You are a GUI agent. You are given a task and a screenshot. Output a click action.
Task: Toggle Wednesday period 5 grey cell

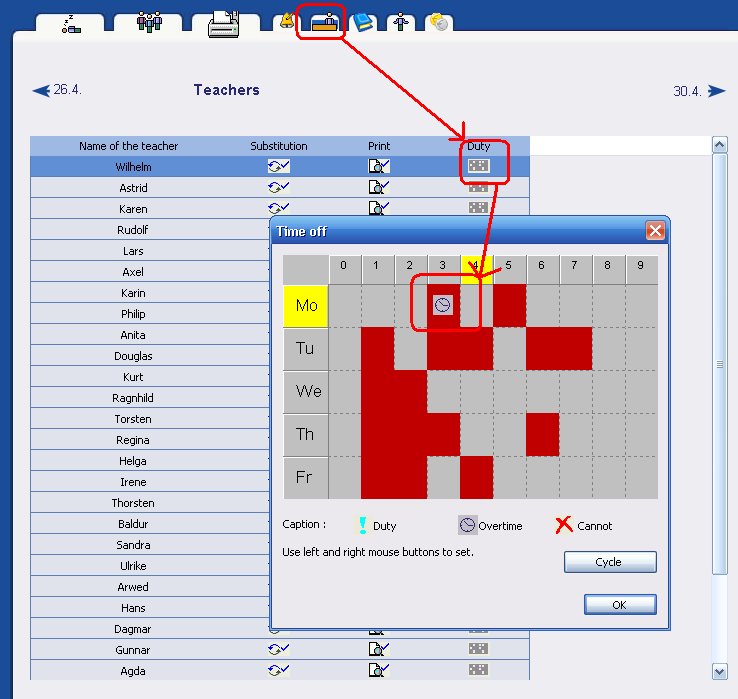[x=510, y=392]
